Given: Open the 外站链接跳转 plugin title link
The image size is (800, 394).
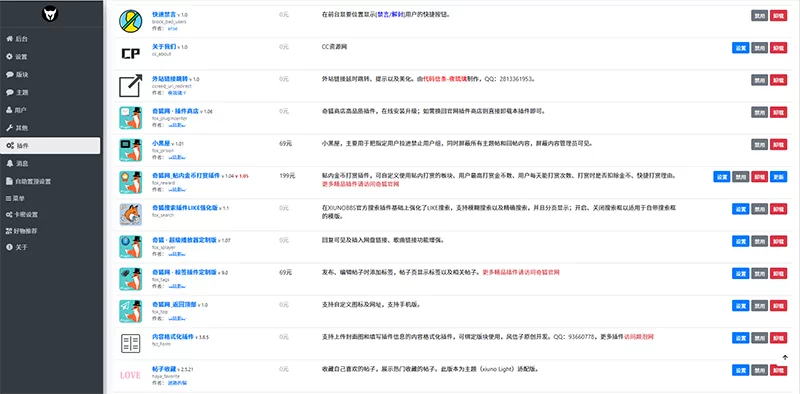Looking at the screenshot, I should click(x=170, y=79).
